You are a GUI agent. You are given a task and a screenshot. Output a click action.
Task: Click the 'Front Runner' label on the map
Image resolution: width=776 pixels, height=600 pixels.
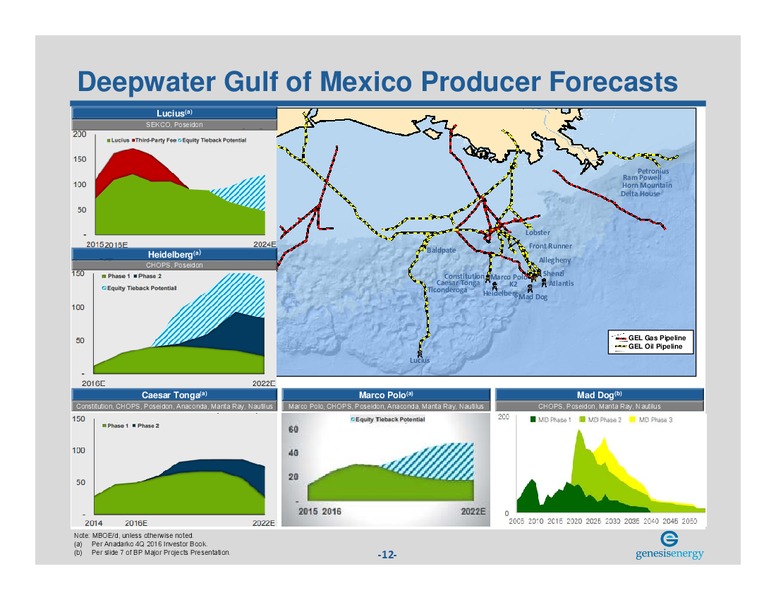click(550, 246)
